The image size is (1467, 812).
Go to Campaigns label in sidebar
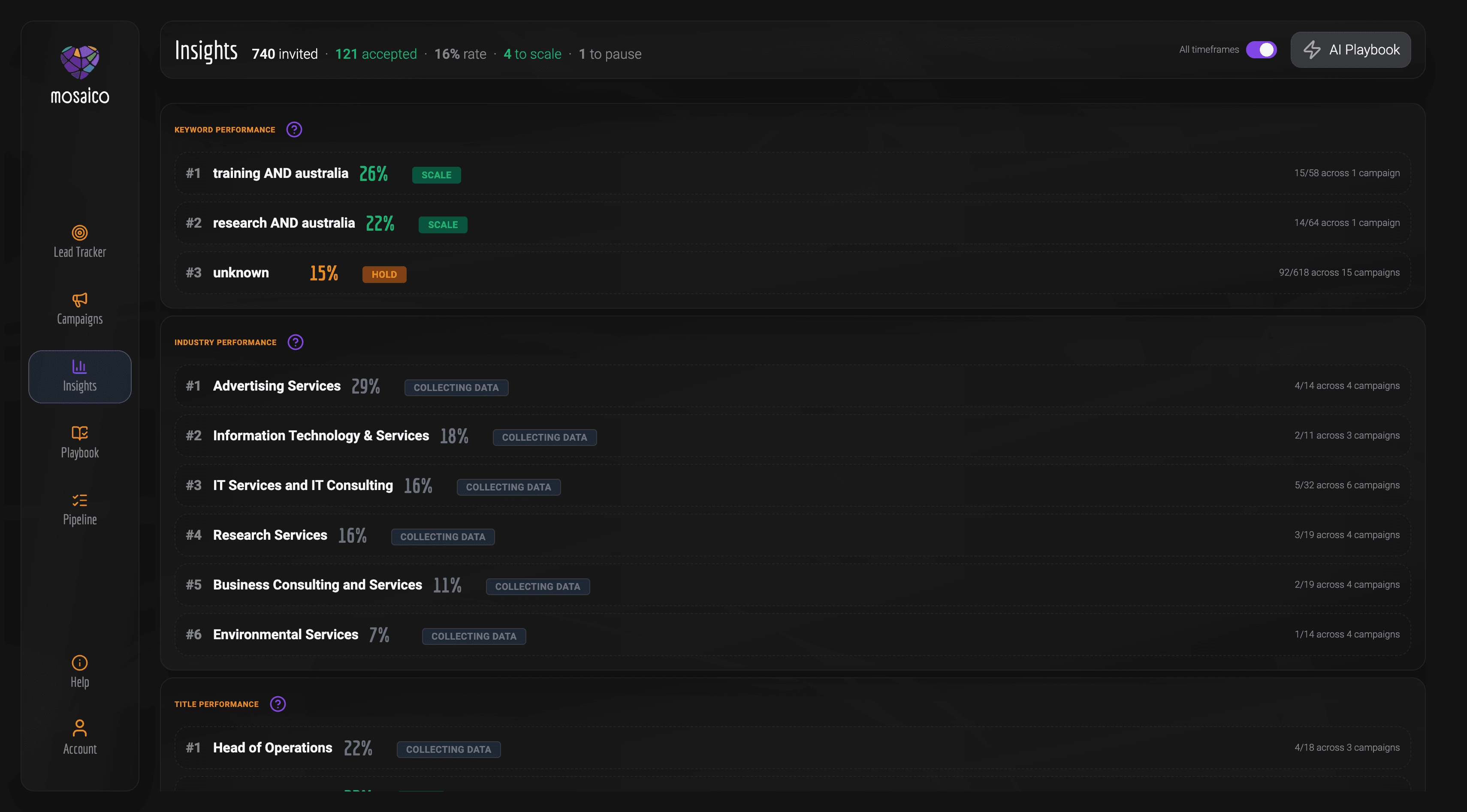(x=80, y=319)
